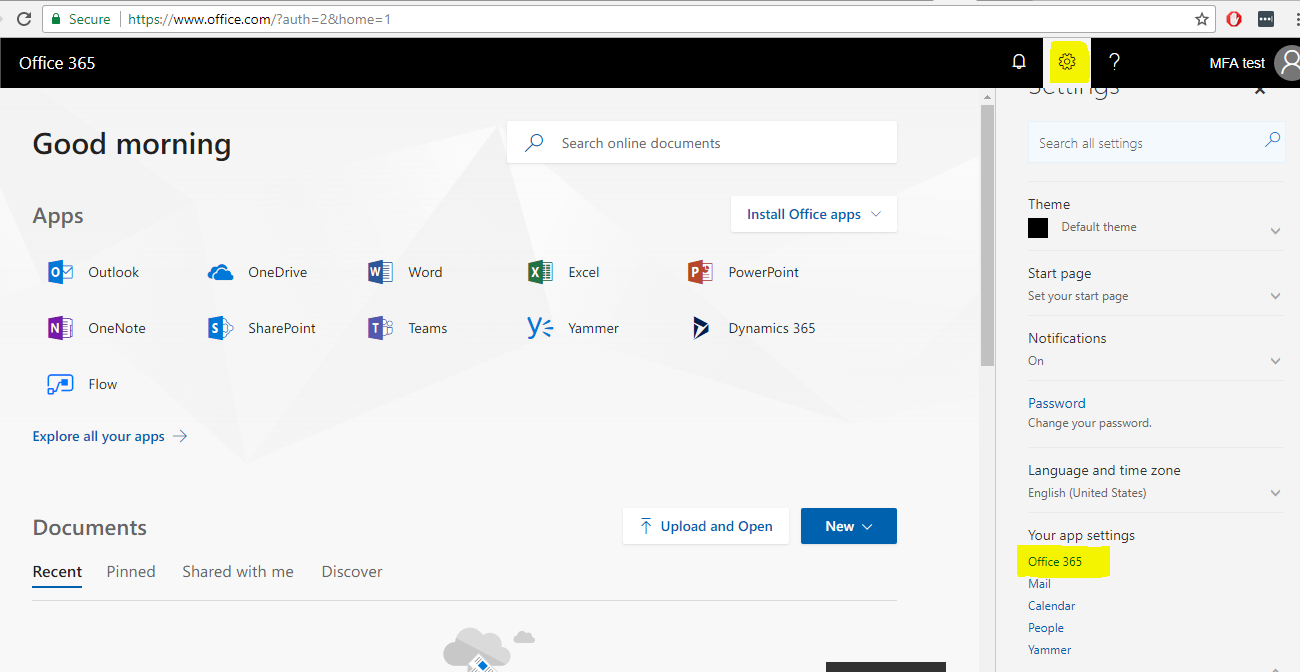Open Office 365 app settings link

1055,562
